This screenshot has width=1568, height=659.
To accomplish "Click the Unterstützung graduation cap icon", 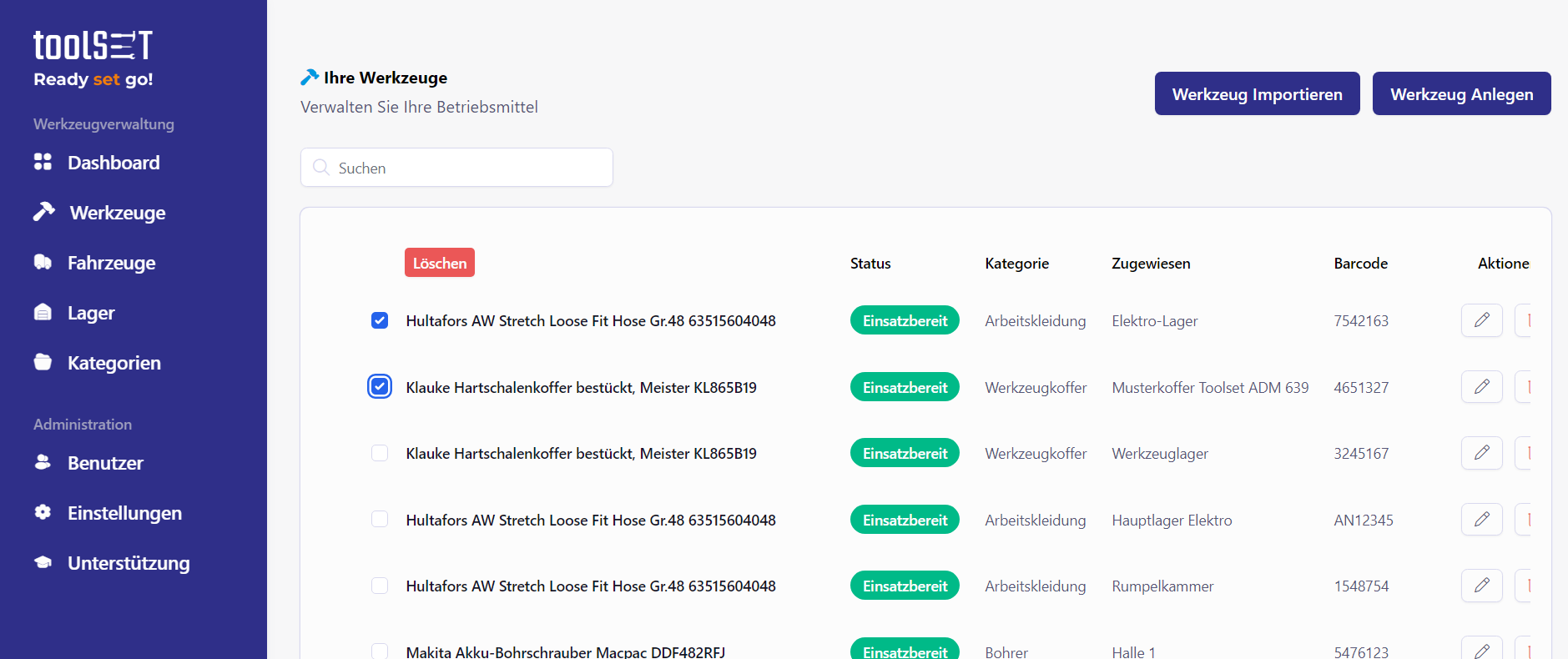I will (x=43, y=562).
